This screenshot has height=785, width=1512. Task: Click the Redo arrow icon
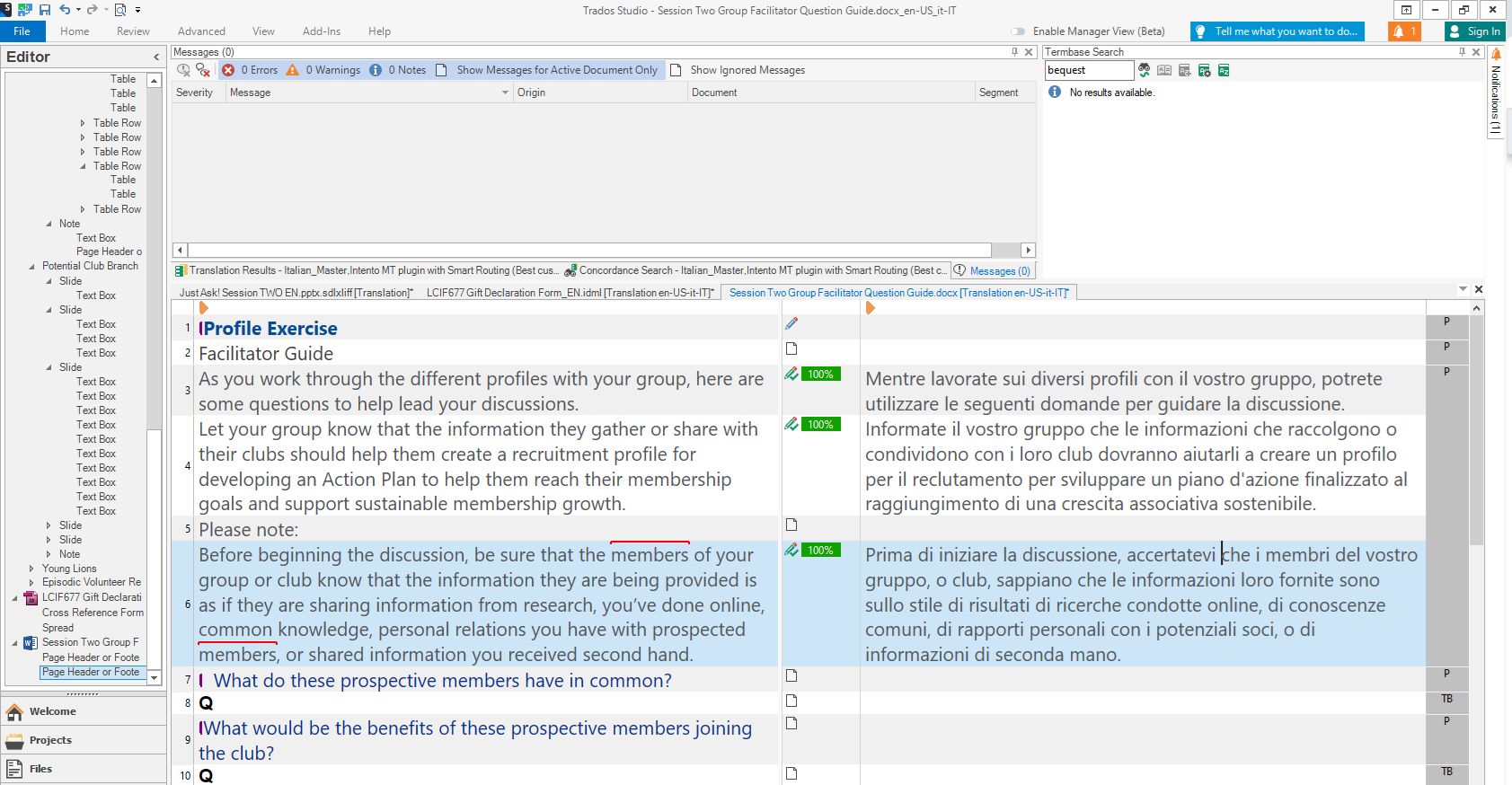[x=92, y=10]
